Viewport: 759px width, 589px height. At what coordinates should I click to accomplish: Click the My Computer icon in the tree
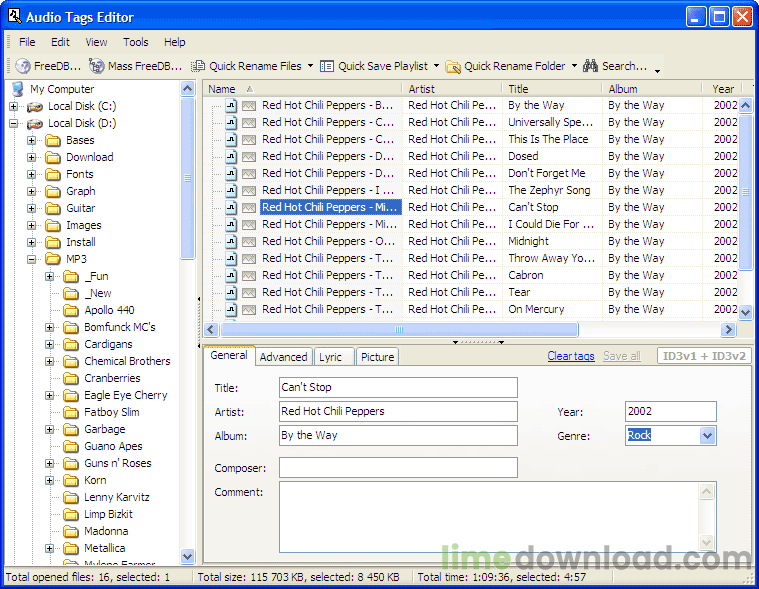click(x=18, y=89)
